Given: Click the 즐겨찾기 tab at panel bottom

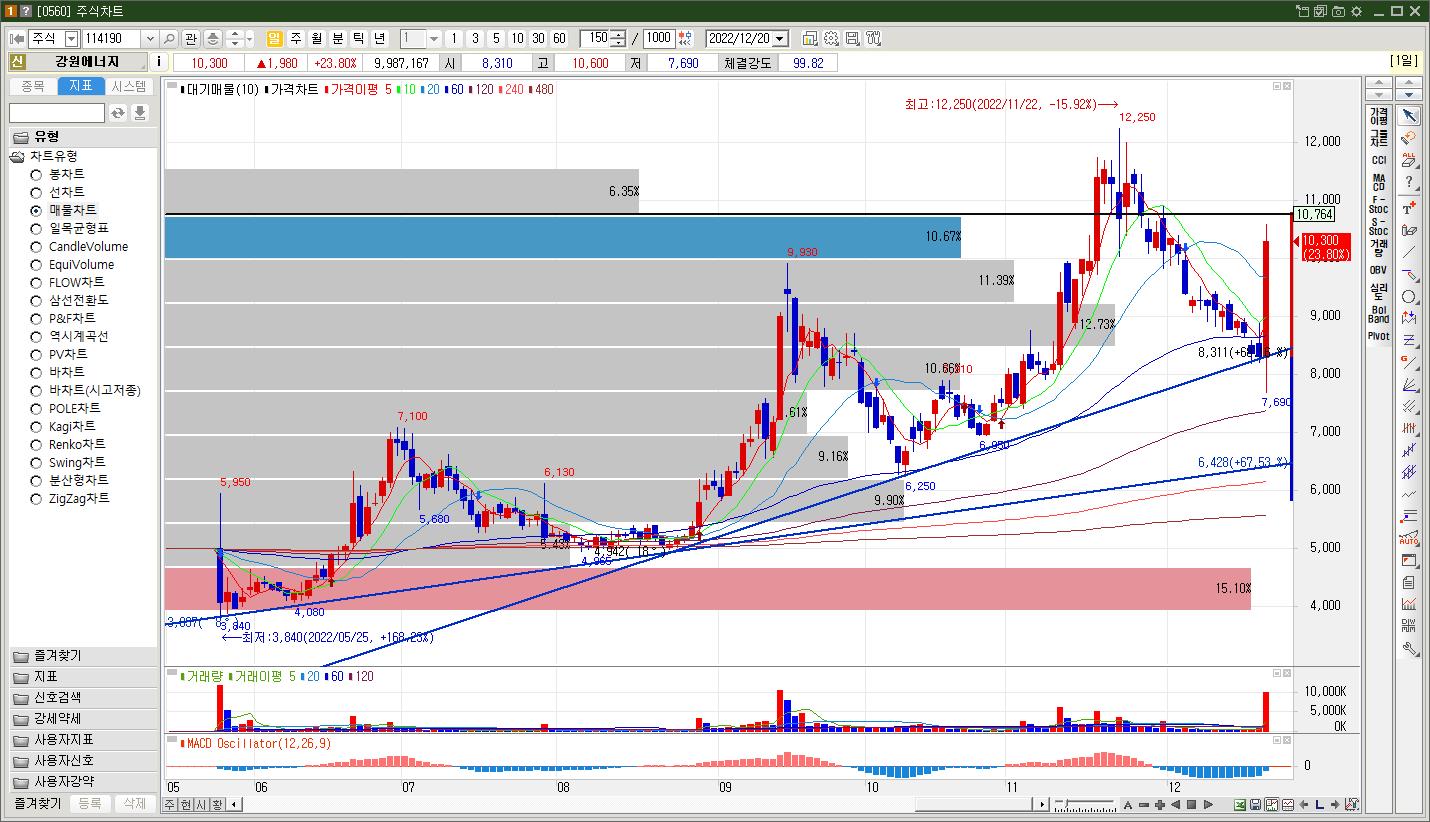Looking at the screenshot, I should coord(37,803).
